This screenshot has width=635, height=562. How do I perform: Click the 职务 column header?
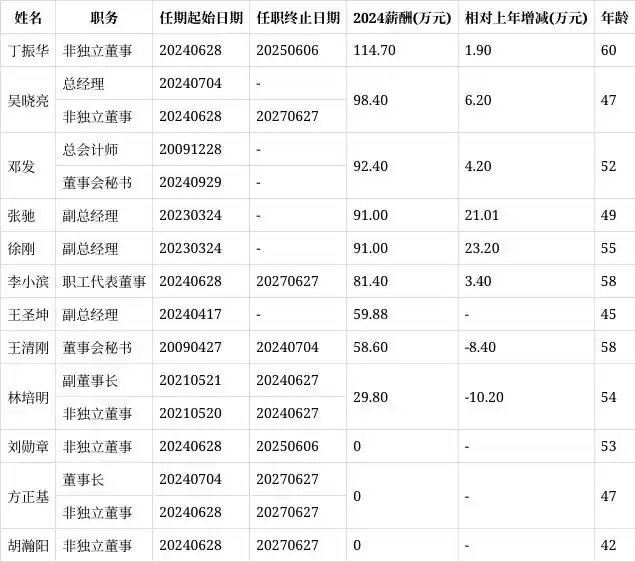(104, 18)
